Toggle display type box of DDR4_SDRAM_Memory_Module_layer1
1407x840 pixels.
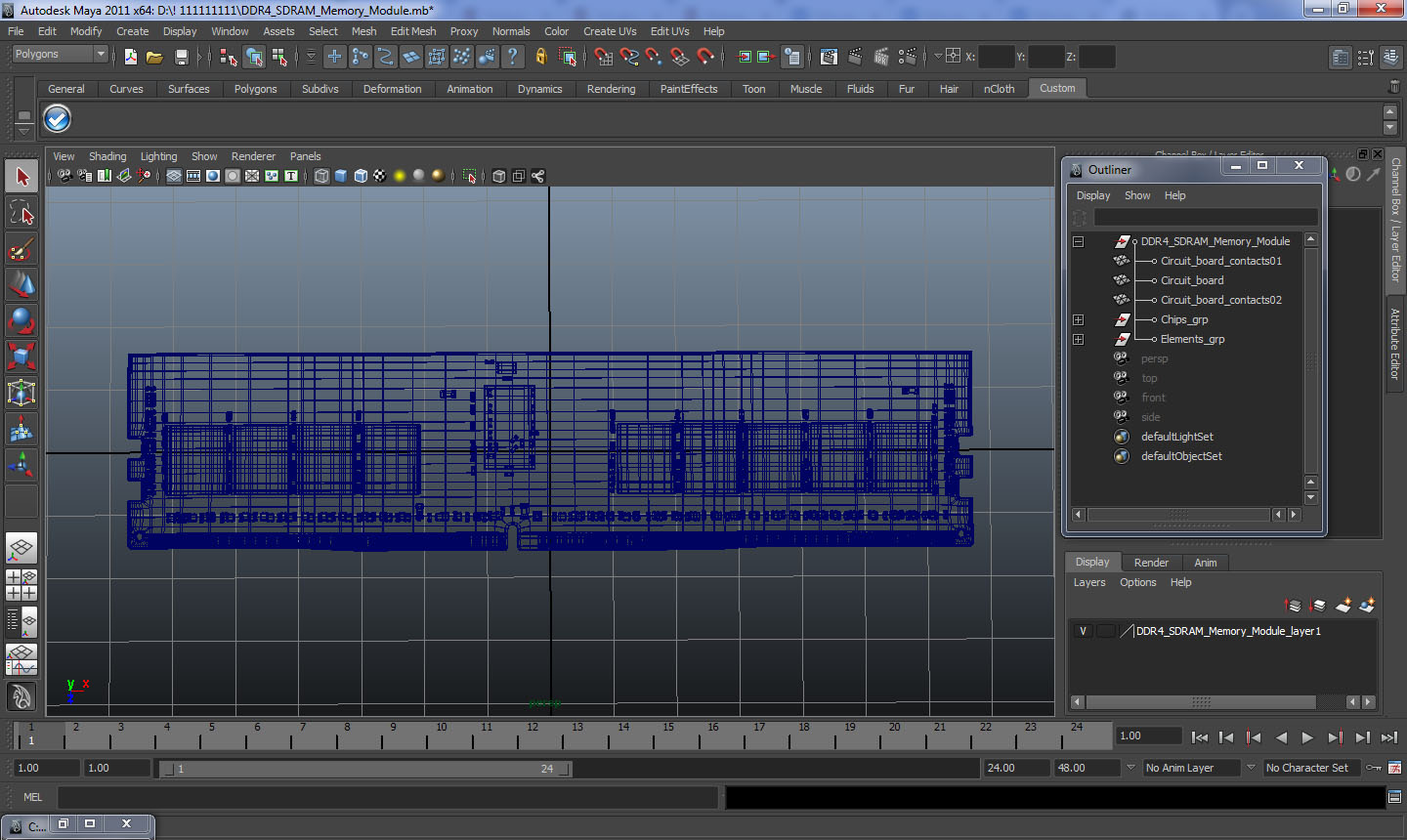(1105, 631)
